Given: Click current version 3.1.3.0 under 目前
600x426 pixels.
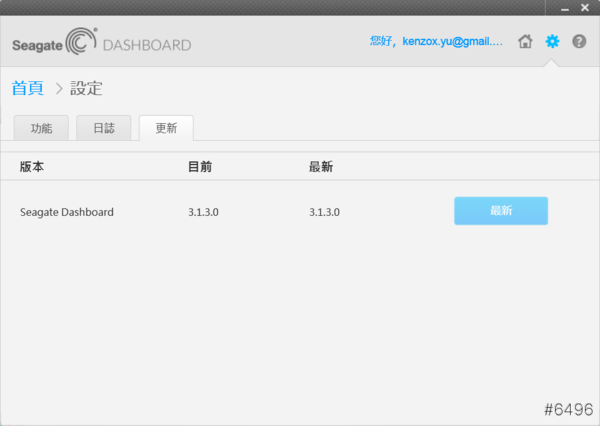Looking at the screenshot, I should pos(203,212).
